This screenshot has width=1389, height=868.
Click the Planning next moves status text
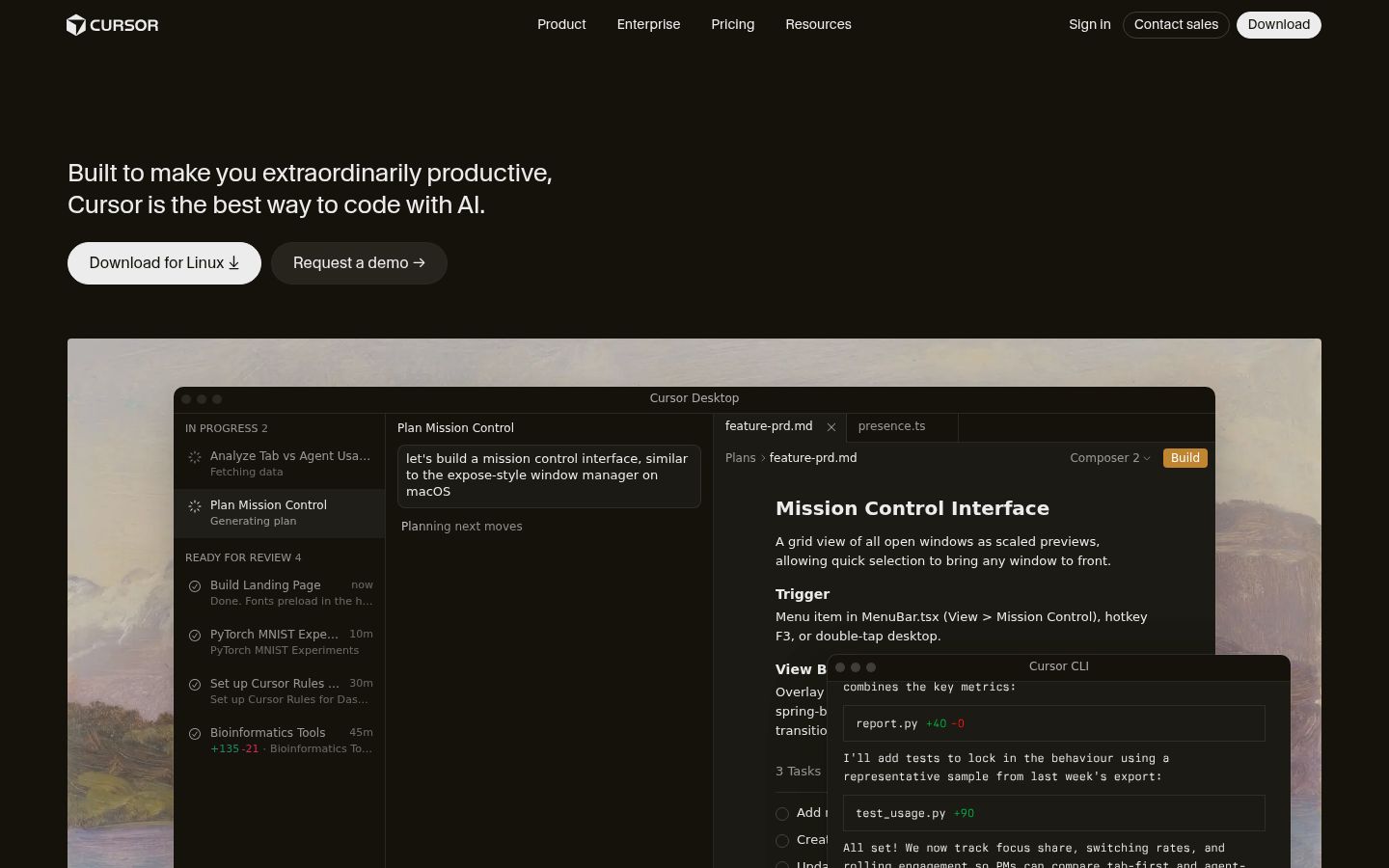click(x=462, y=527)
